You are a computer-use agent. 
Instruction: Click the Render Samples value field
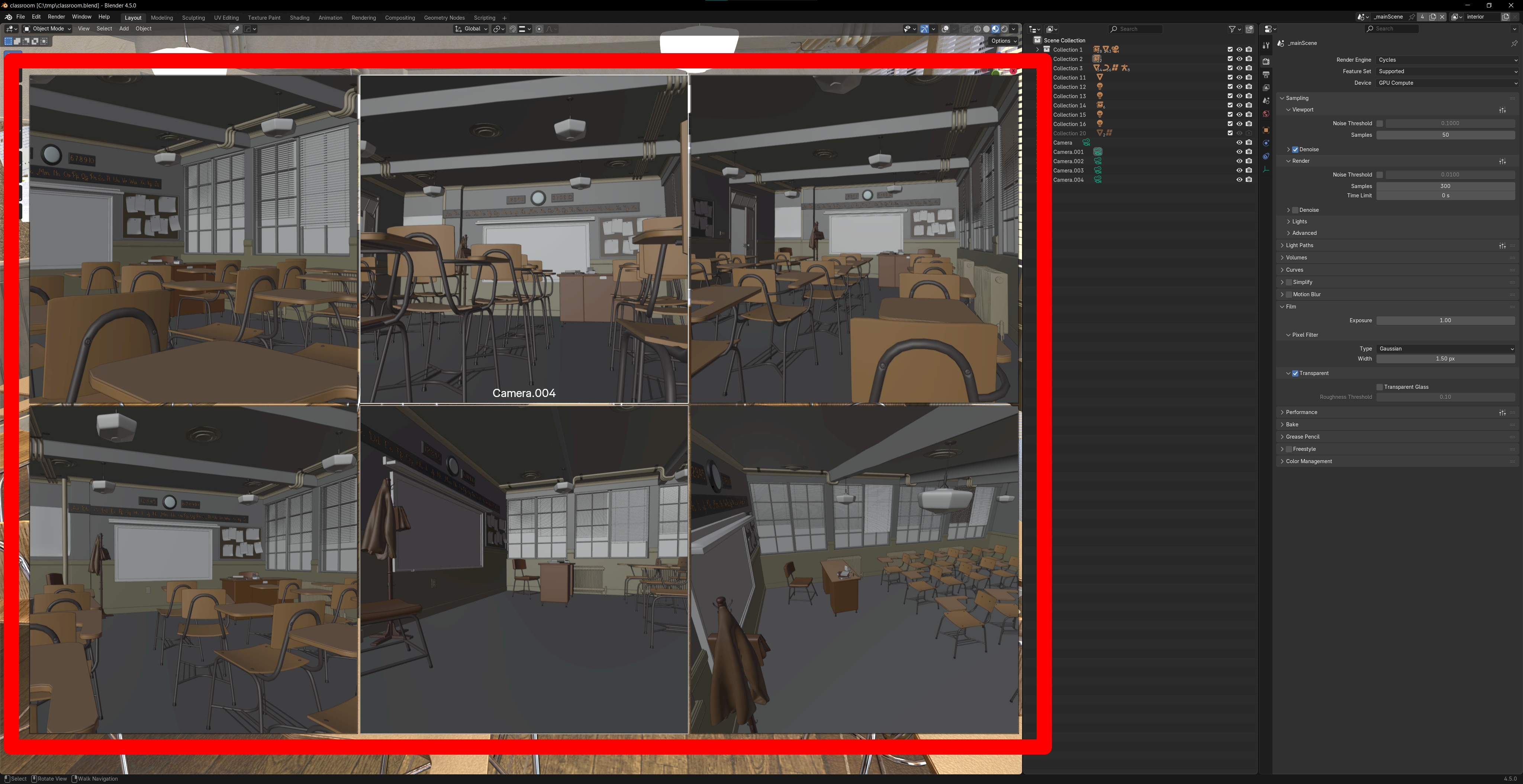point(1445,186)
